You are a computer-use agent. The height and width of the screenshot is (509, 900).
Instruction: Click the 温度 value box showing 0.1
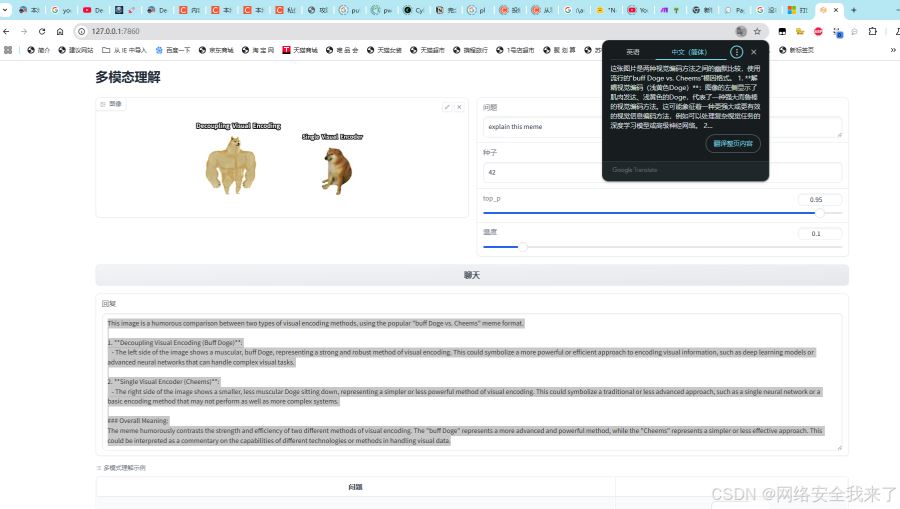(819, 234)
